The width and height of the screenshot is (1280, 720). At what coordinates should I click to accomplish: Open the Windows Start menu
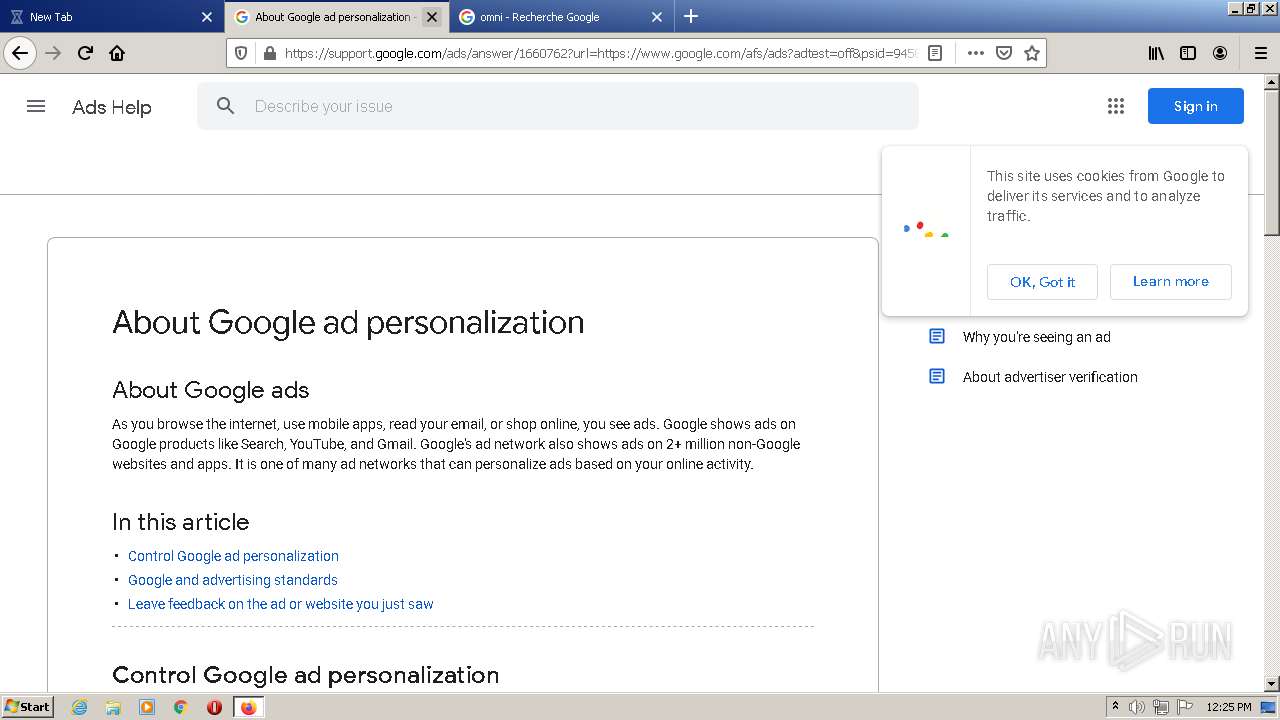click(27, 707)
